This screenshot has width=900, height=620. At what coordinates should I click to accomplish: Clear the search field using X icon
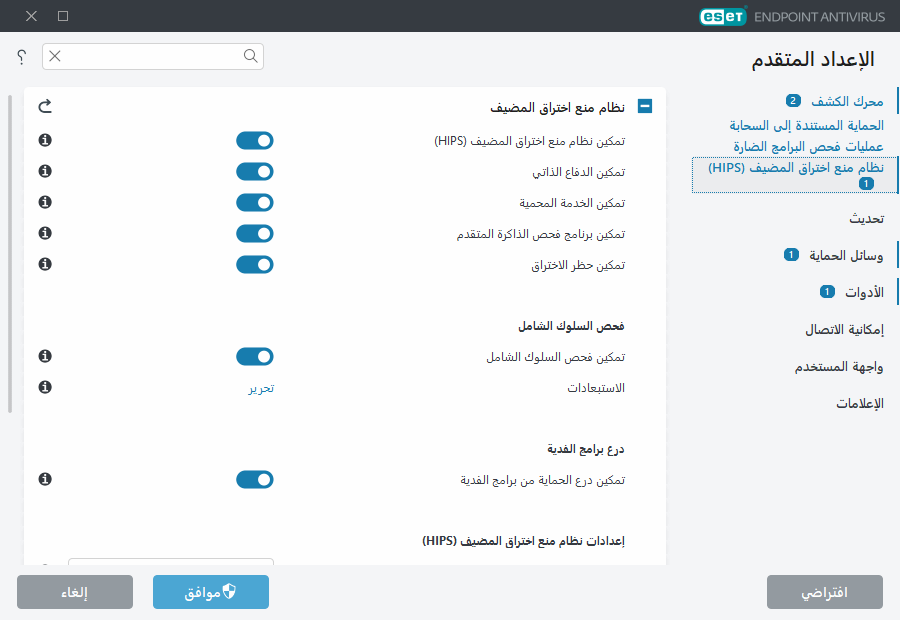click(x=55, y=57)
